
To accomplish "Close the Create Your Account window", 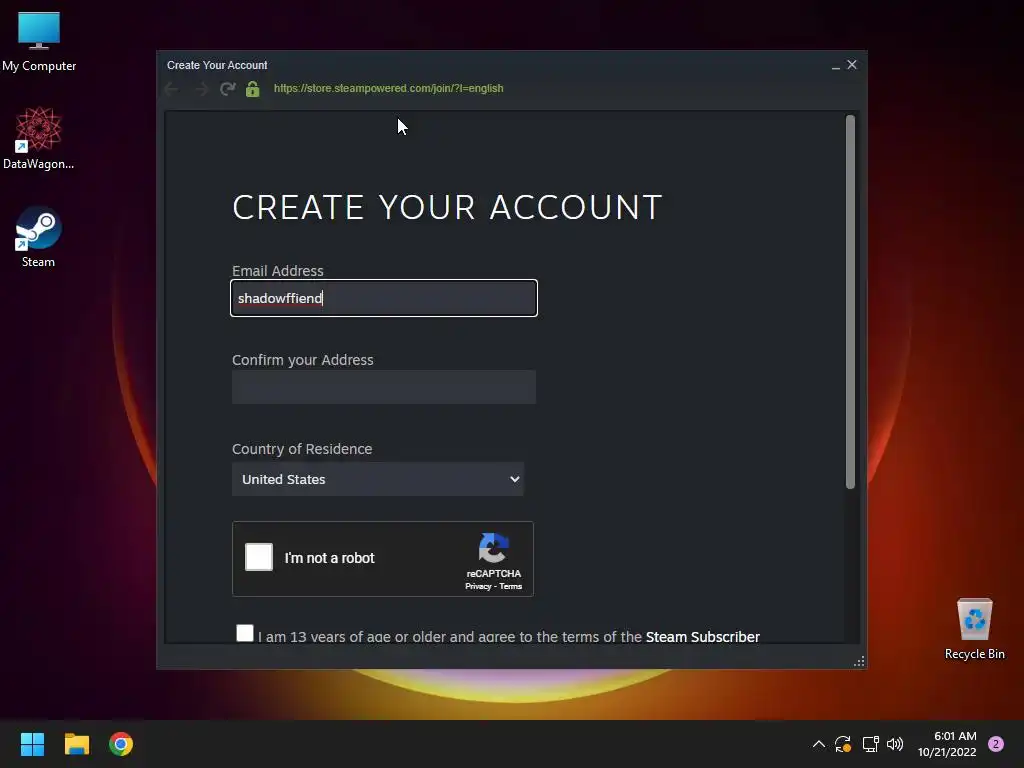I will click(x=852, y=65).
